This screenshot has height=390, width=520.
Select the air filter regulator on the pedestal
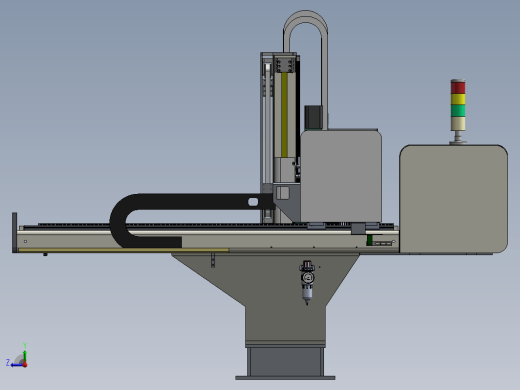pos(307,282)
